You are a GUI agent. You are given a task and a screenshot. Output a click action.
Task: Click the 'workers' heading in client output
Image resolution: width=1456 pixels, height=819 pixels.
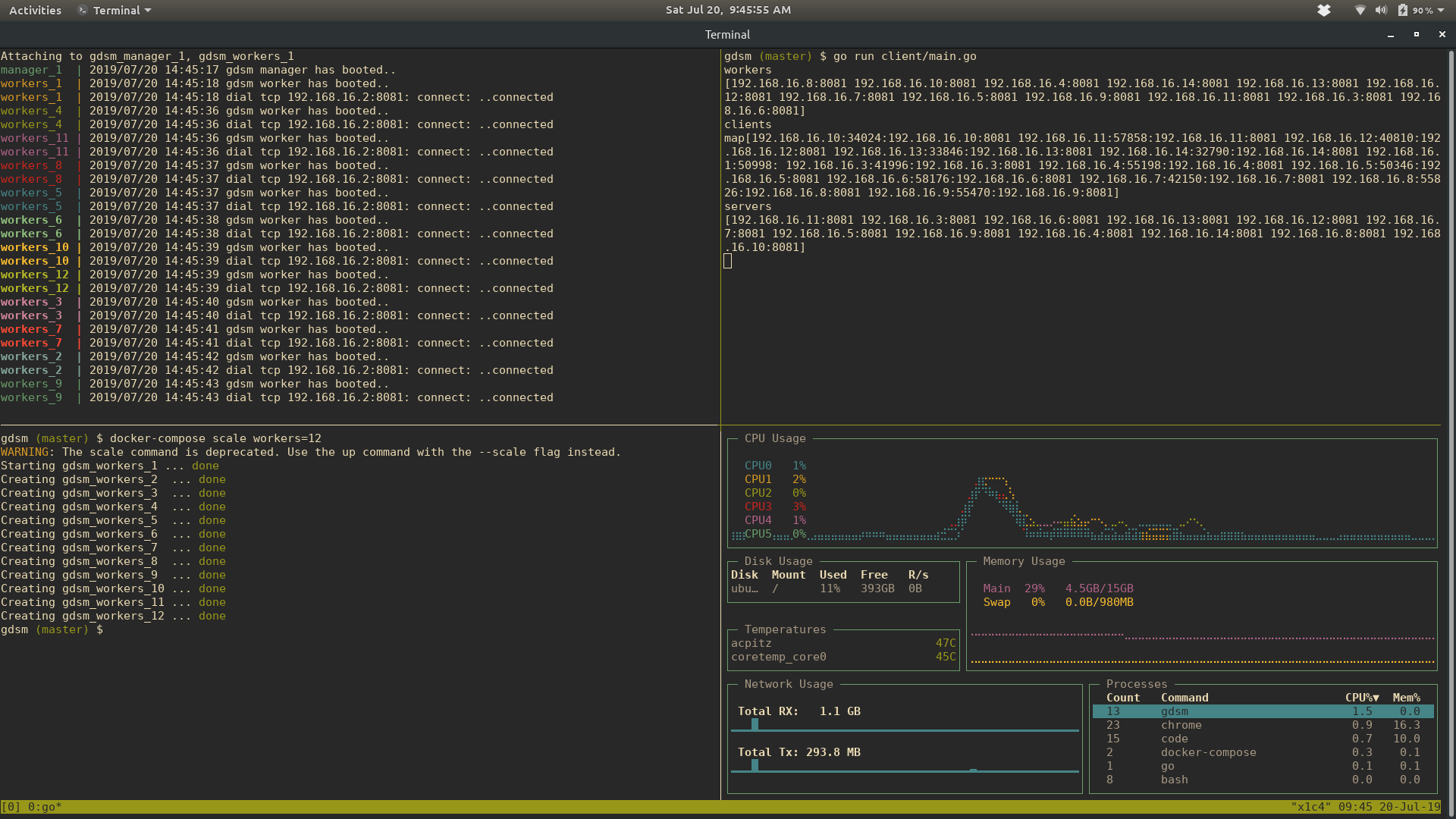748,70
